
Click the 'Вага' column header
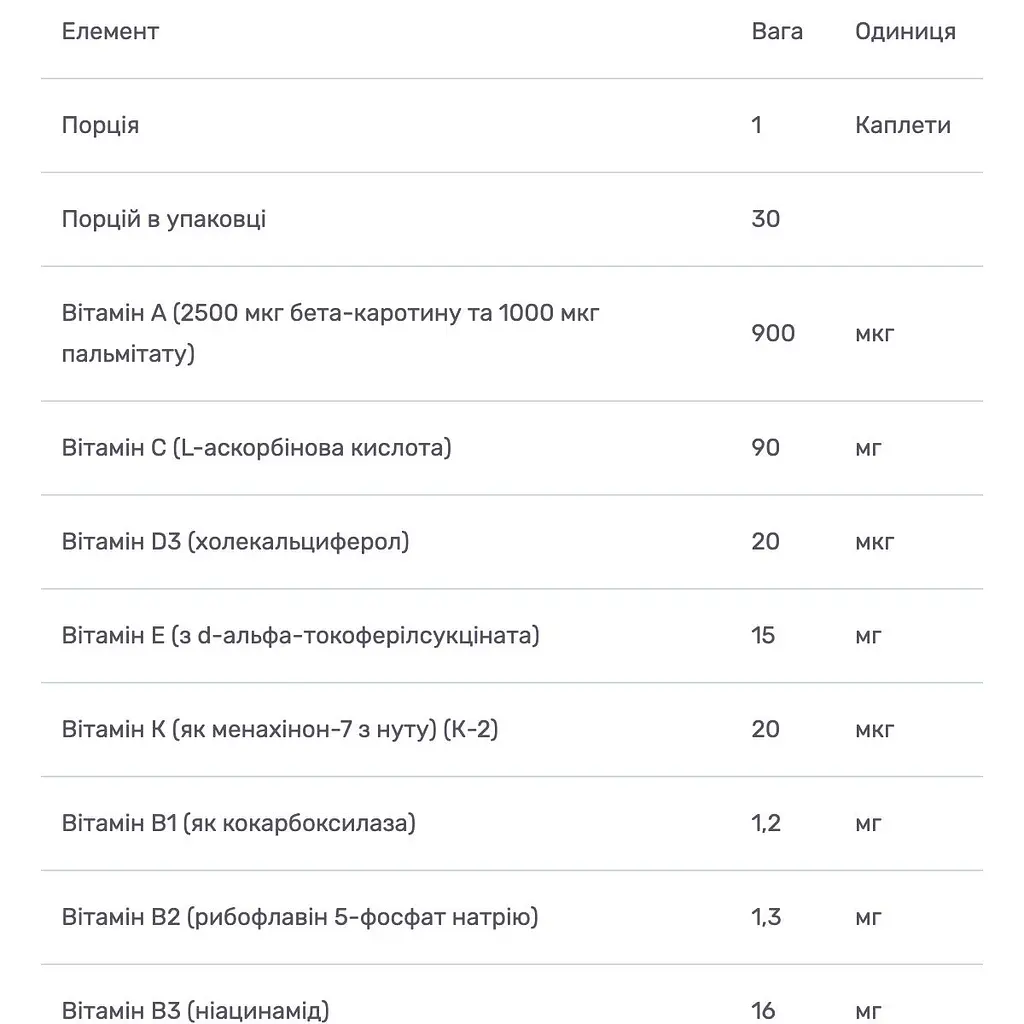(776, 31)
